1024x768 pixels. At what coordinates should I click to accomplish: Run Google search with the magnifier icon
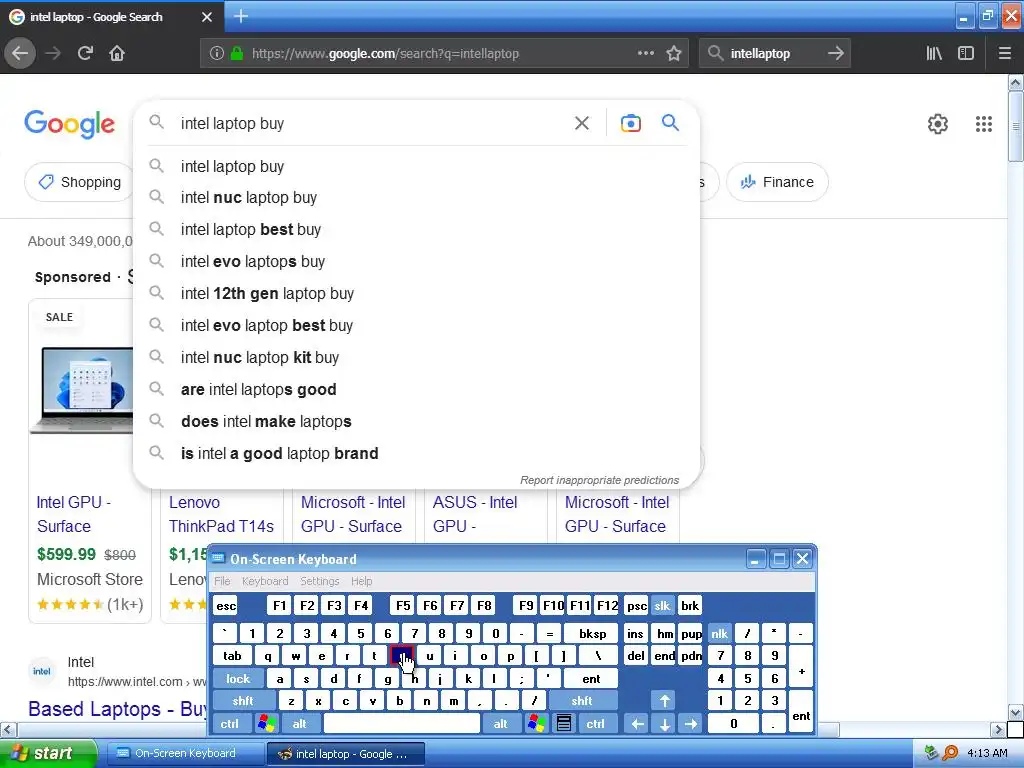click(x=670, y=123)
